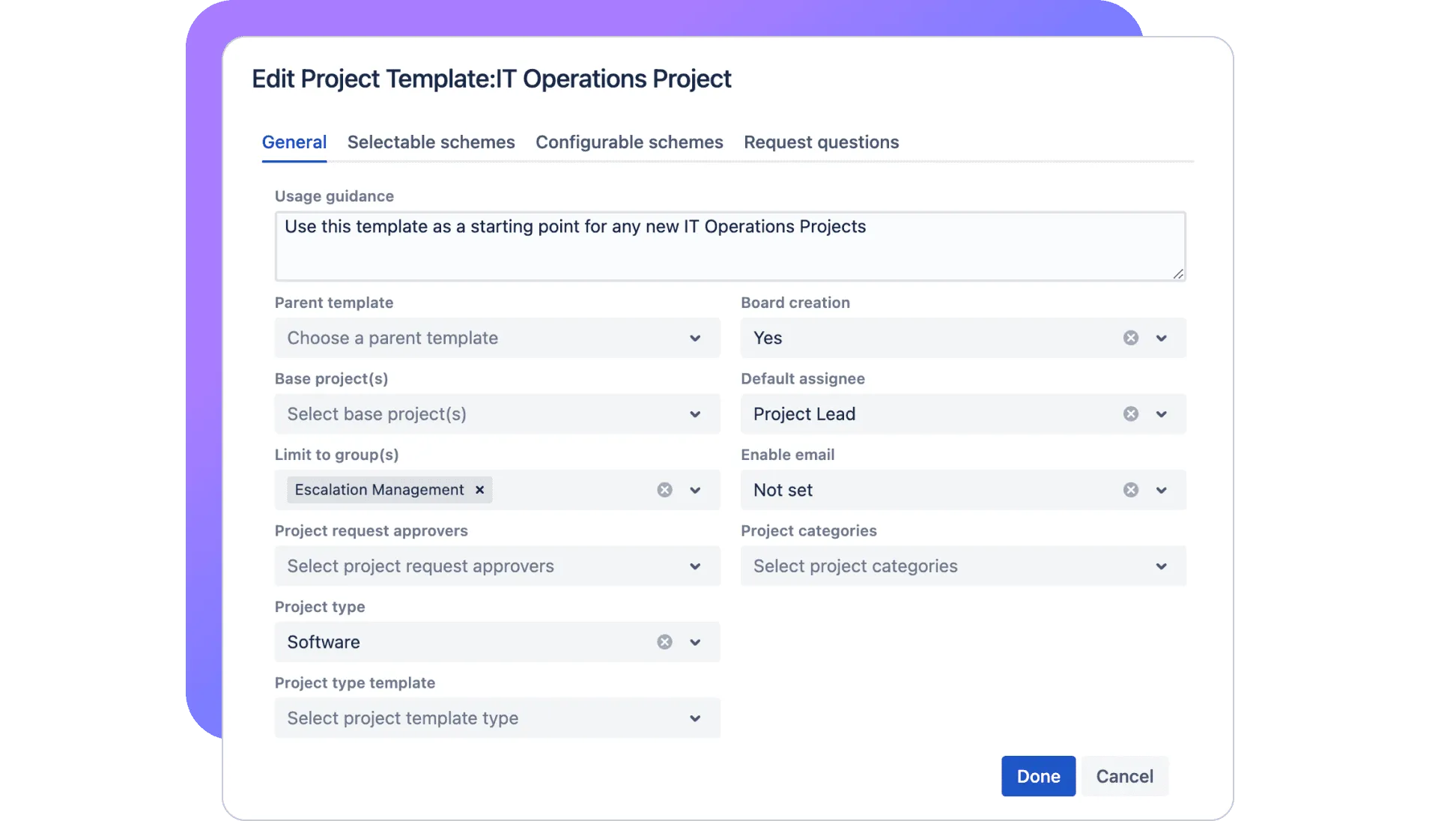Clear the Enable email value

(x=1131, y=490)
